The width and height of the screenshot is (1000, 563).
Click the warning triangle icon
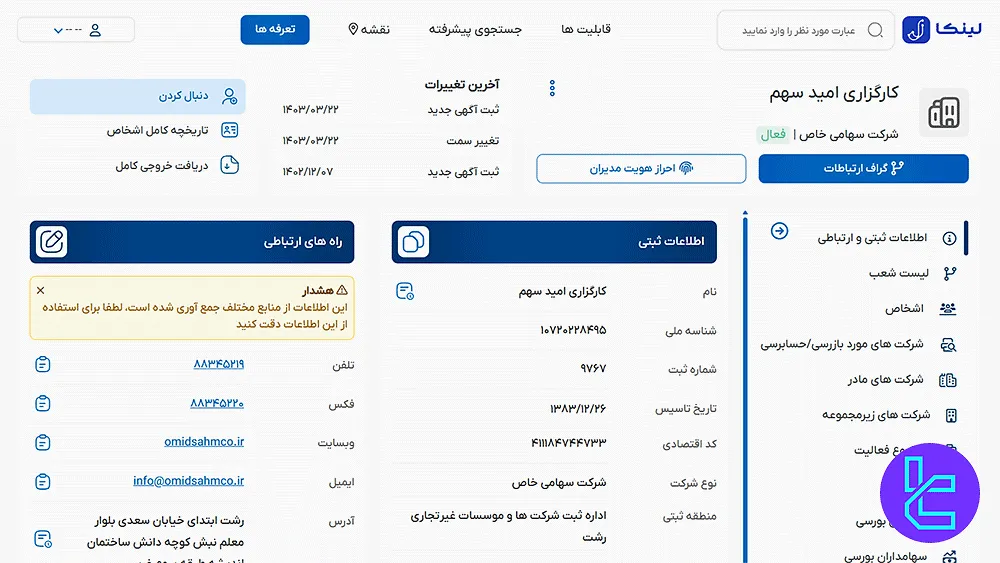click(342, 290)
